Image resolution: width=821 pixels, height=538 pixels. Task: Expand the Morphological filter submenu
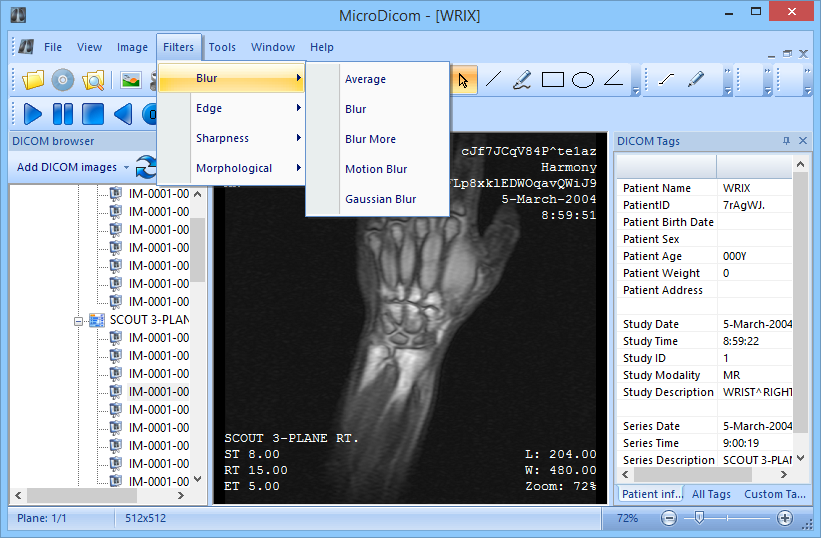(x=231, y=168)
